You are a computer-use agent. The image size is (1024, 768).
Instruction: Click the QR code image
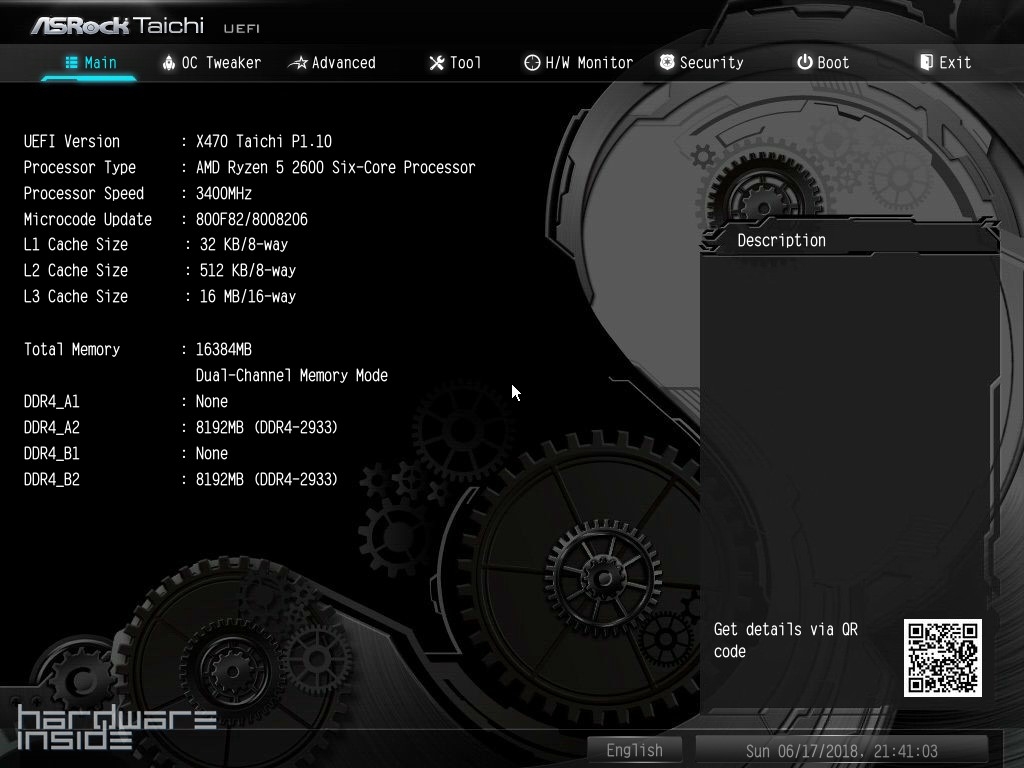942,657
